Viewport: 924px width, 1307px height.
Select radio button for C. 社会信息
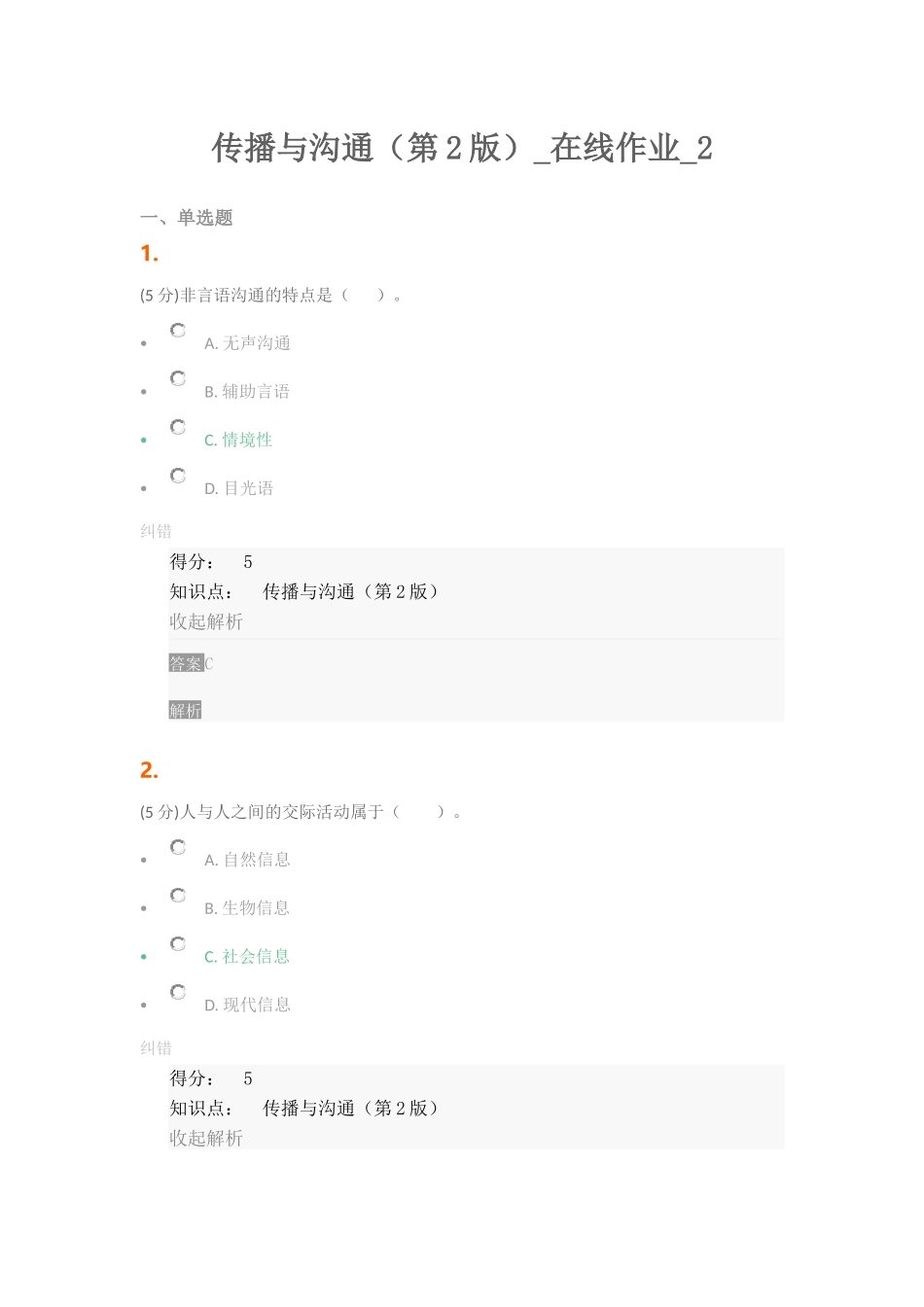coord(178,943)
